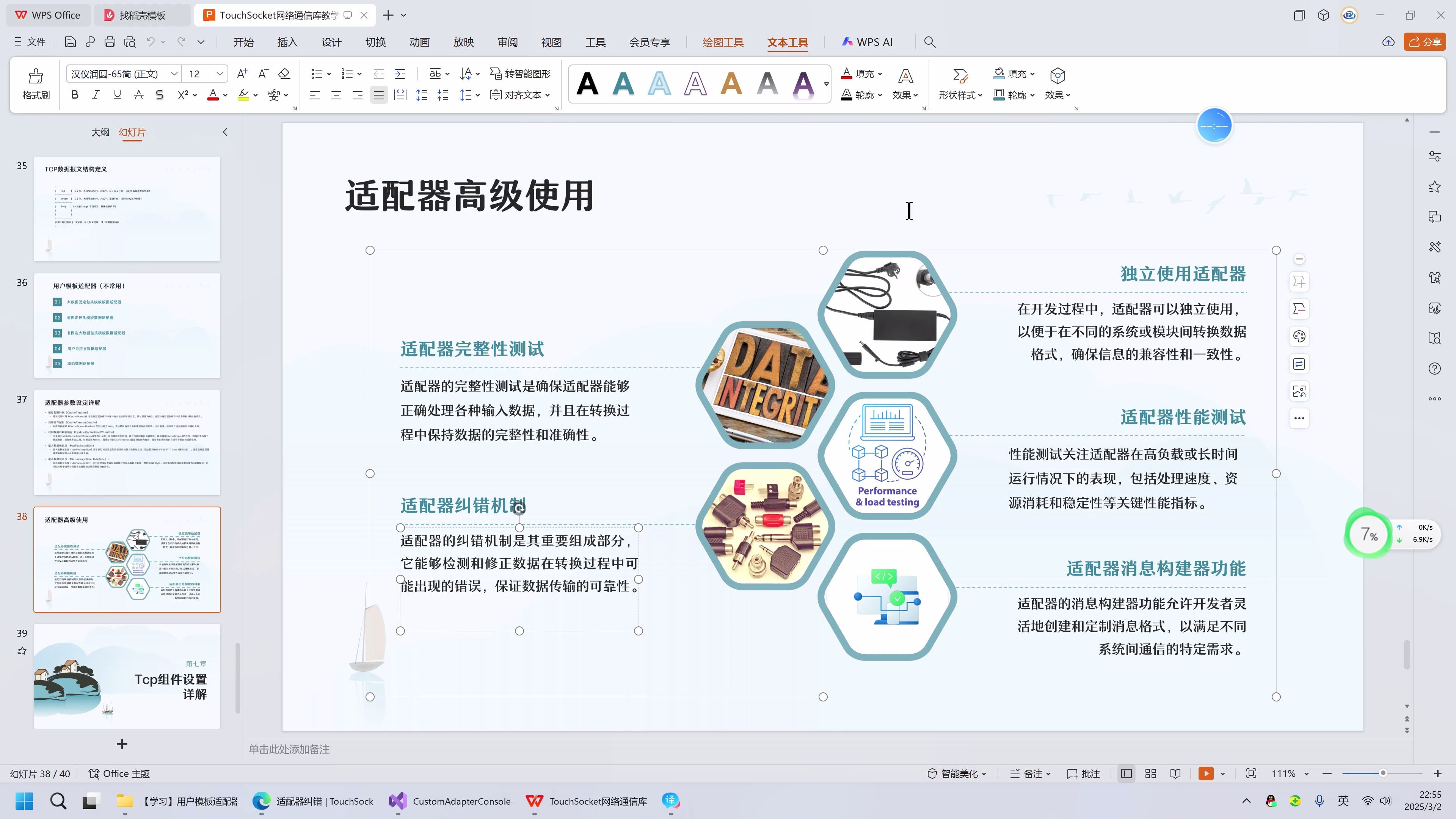Screen dimensions: 1456x819
Task: Click the 分享 share button
Action: click(1425, 42)
